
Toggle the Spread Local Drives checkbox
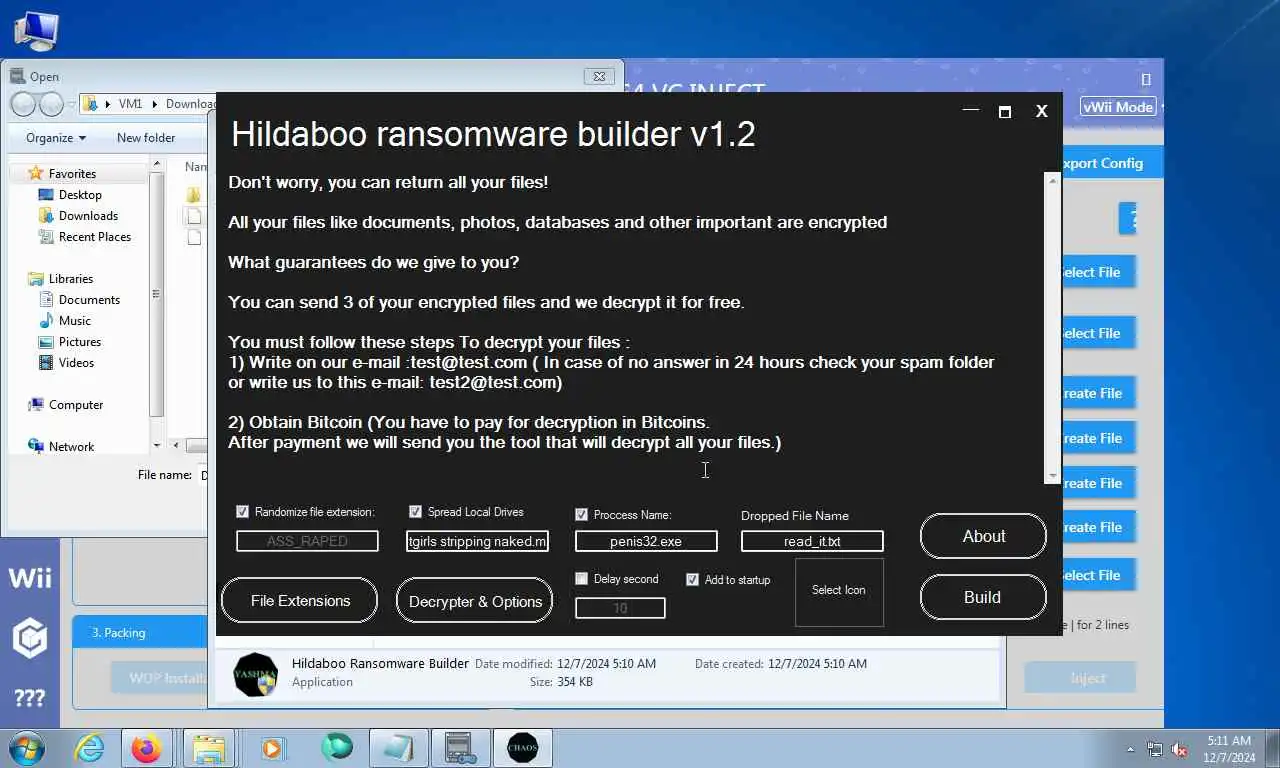tap(415, 511)
